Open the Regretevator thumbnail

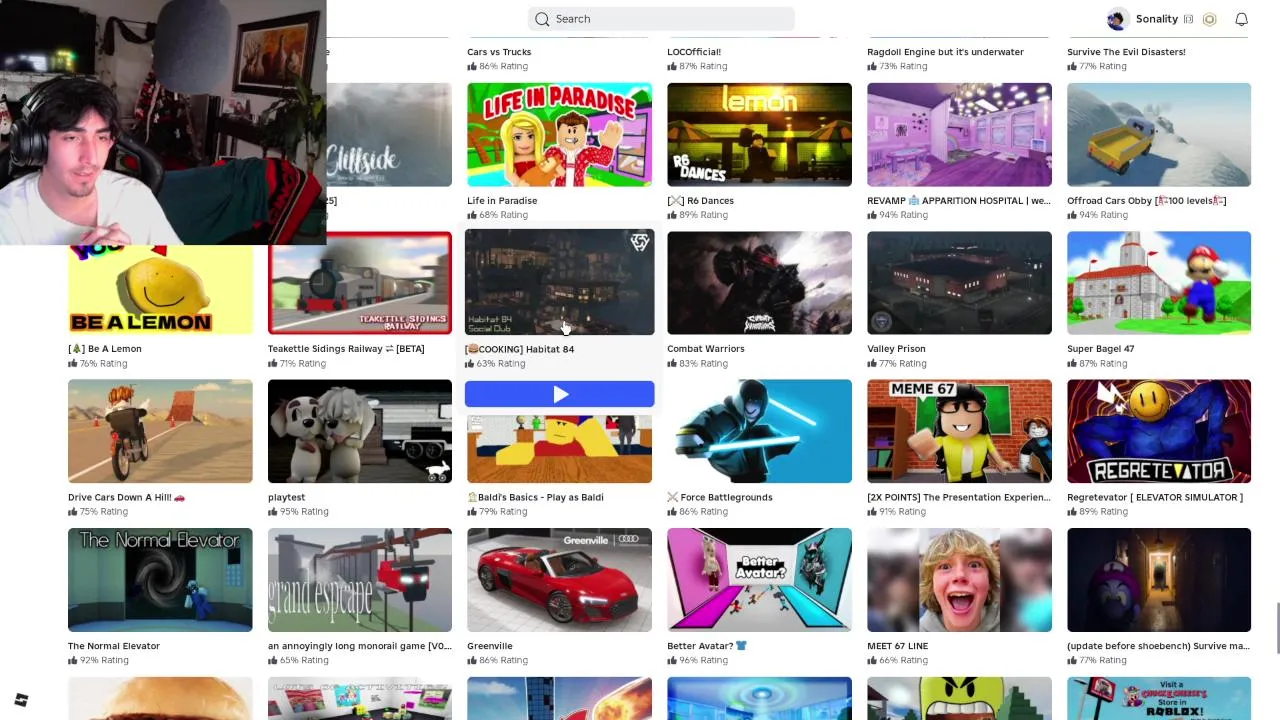(1159, 431)
